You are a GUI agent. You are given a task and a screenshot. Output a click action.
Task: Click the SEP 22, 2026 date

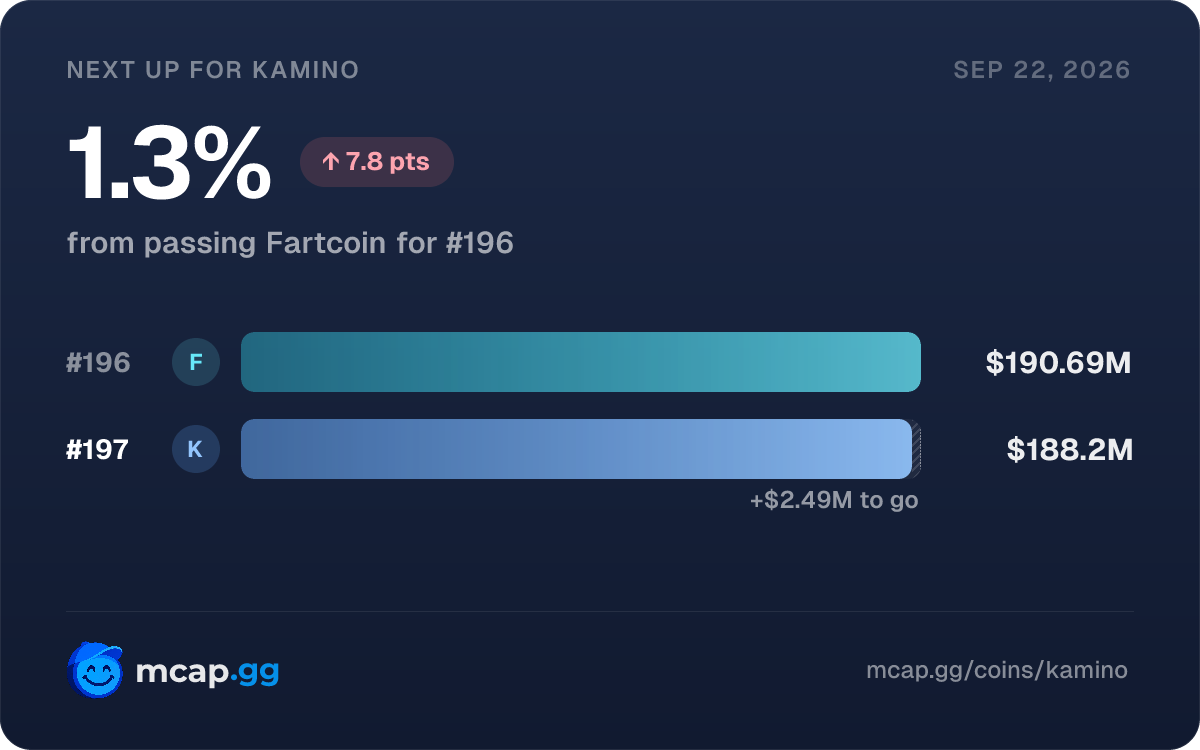pos(1042,70)
